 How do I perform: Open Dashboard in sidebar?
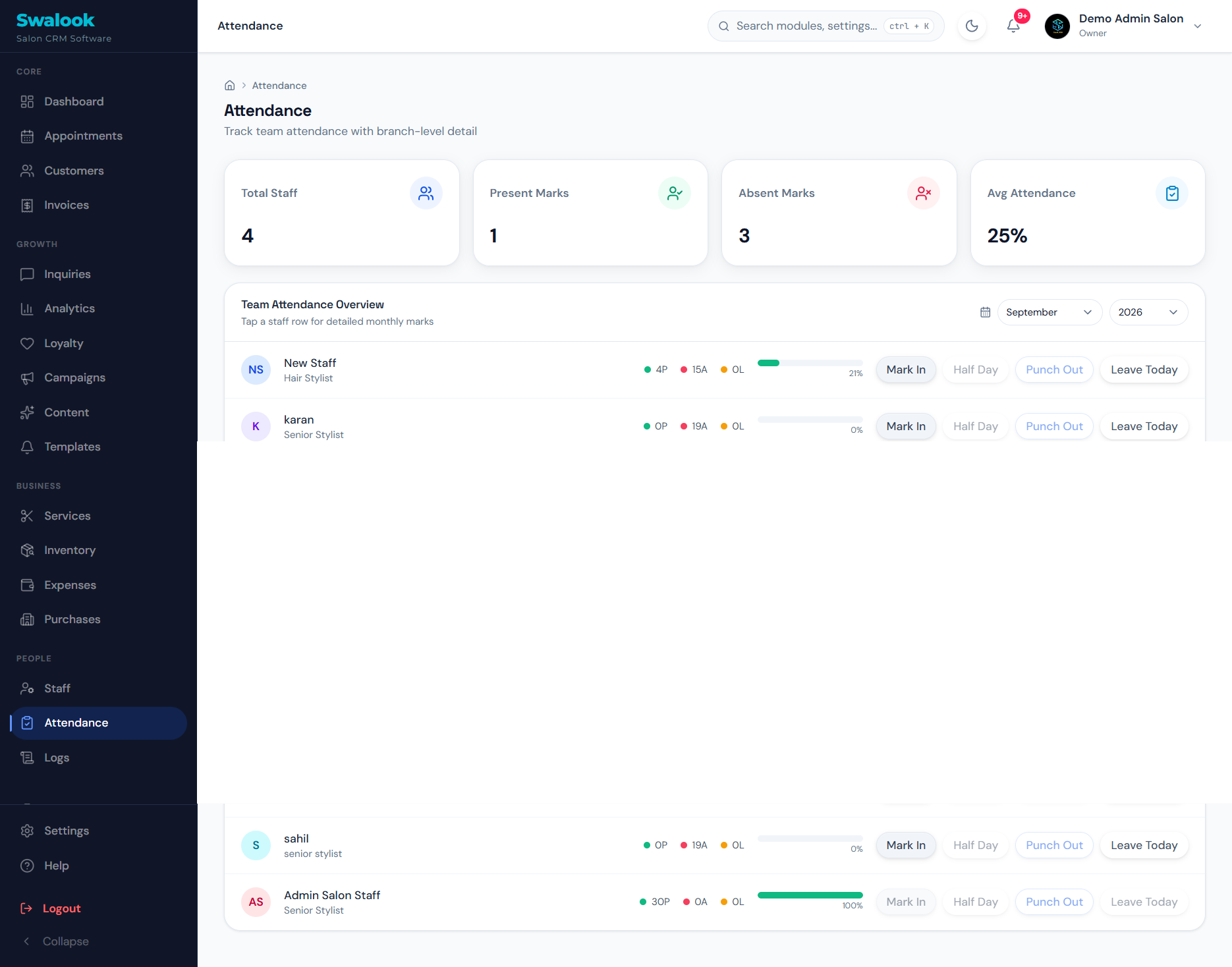[99, 101]
